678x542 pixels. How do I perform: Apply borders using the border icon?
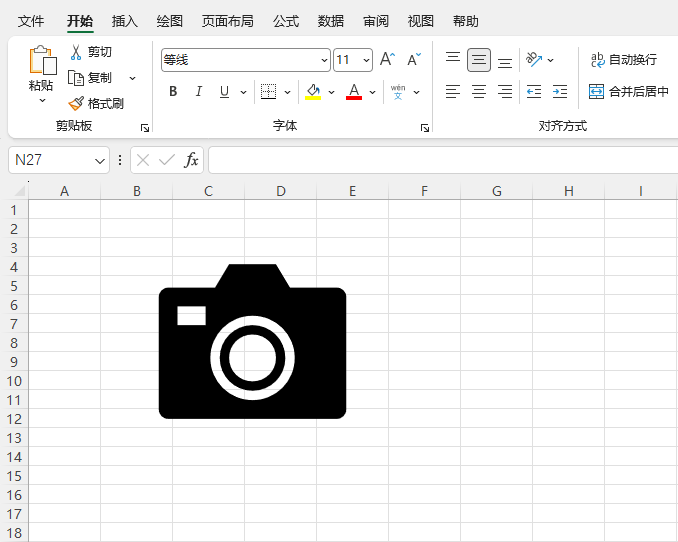(269, 92)
